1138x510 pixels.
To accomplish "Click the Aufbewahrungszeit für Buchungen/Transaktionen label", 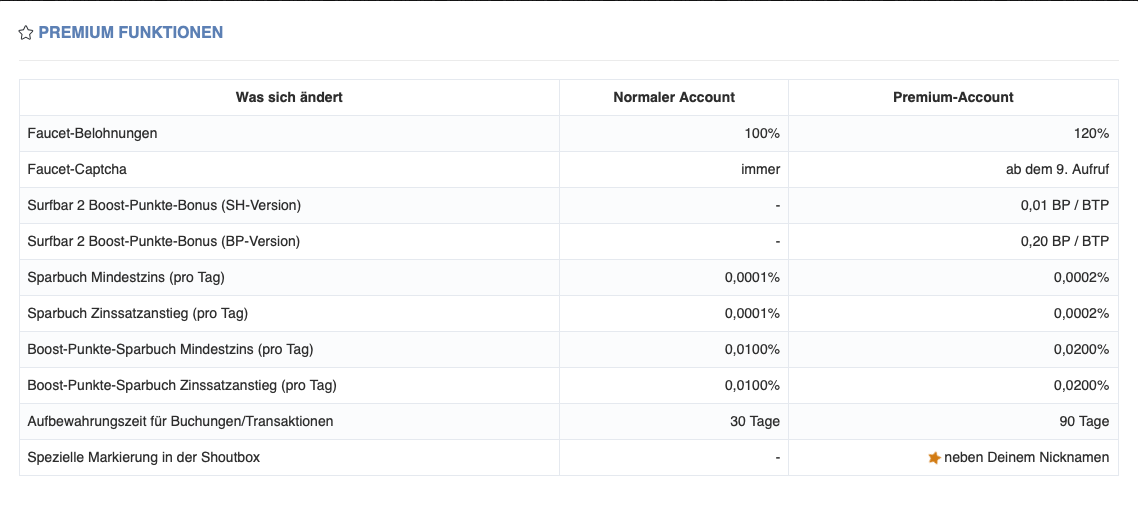I will coord(180,421).
